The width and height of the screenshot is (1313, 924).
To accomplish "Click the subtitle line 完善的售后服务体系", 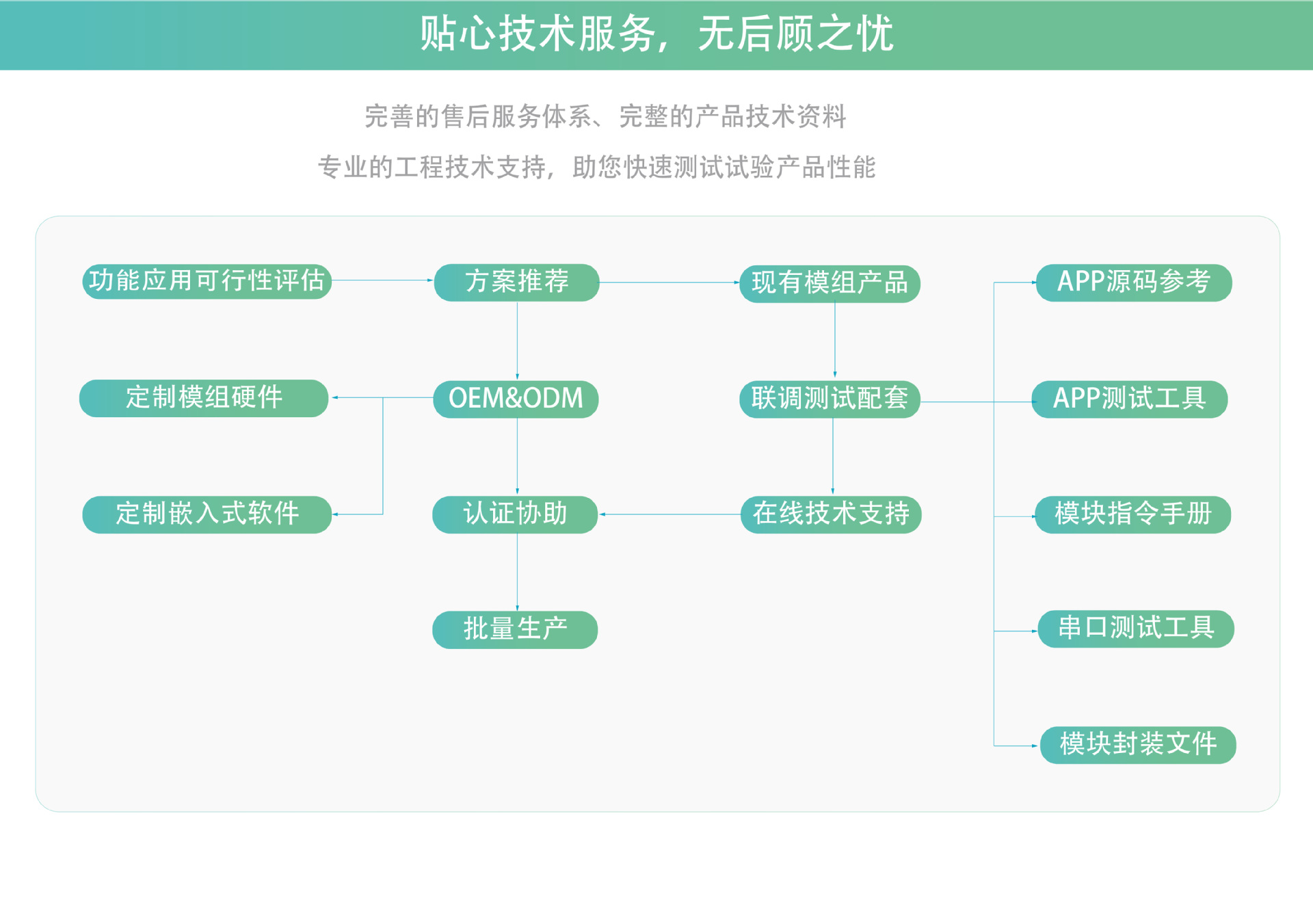I will coord(605,116).
